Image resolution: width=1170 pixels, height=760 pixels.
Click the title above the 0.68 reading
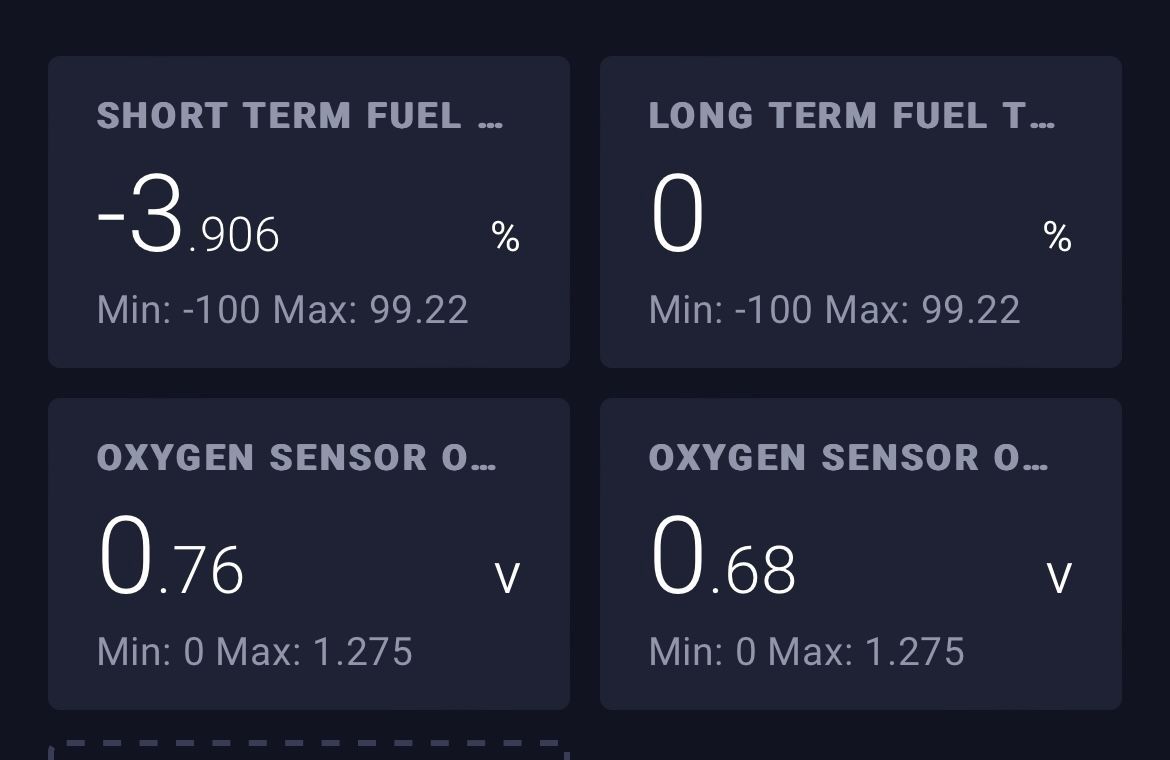point(848,457)
